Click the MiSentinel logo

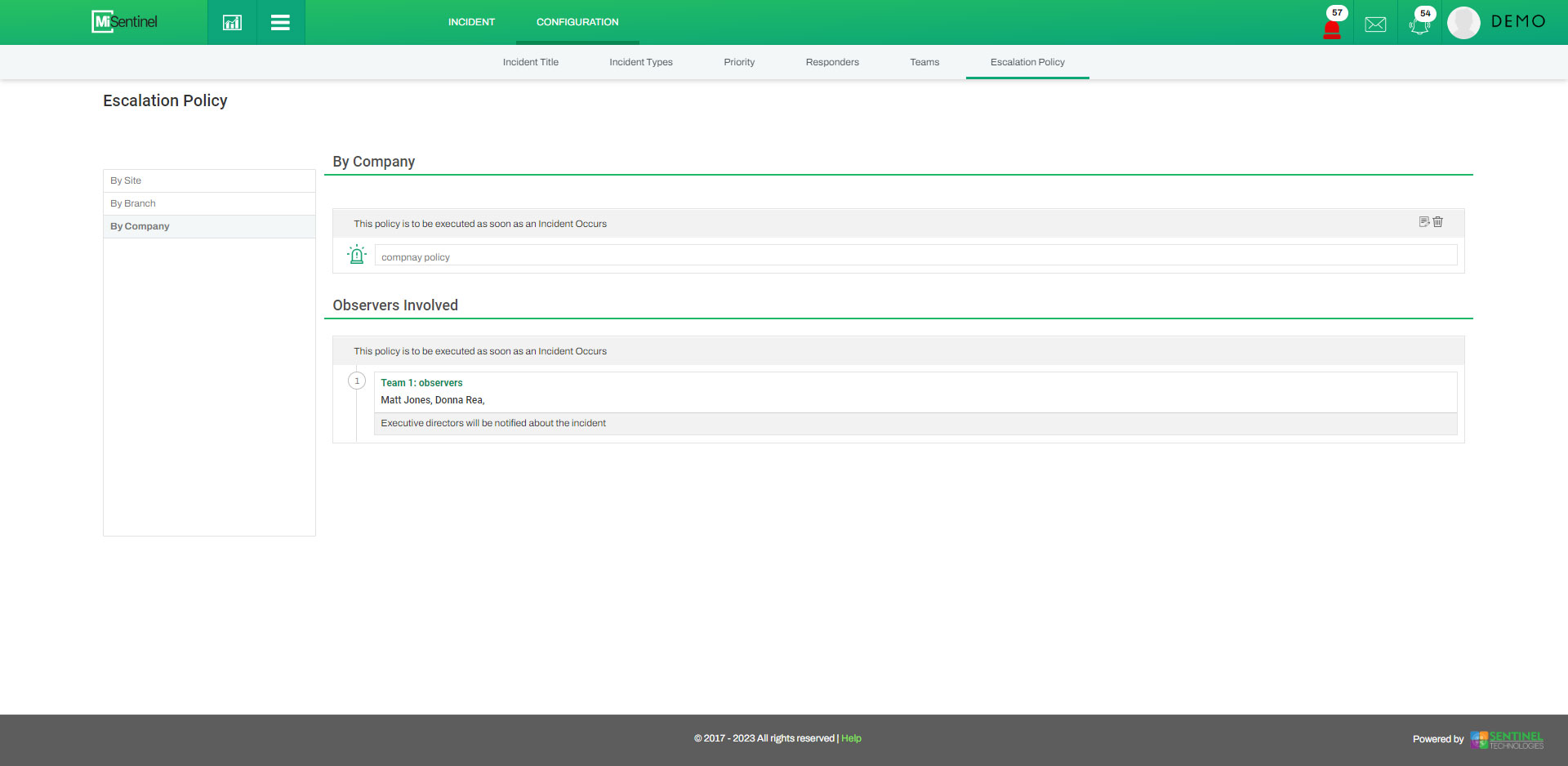point(125,22)
